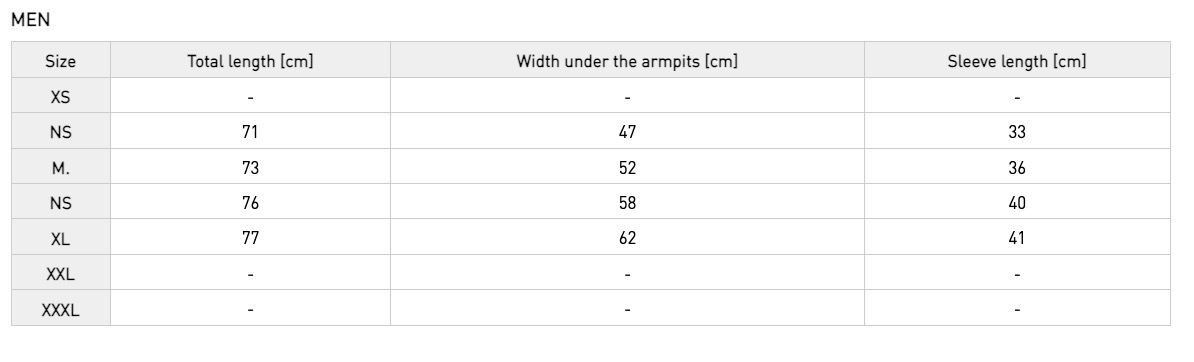Select the XXL size row label

click(61, 274)
